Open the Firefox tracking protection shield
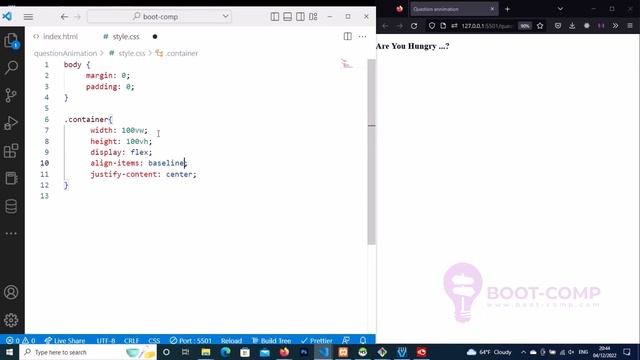Image resolution: width=640 pixels, height=360 pixels. 431,26
